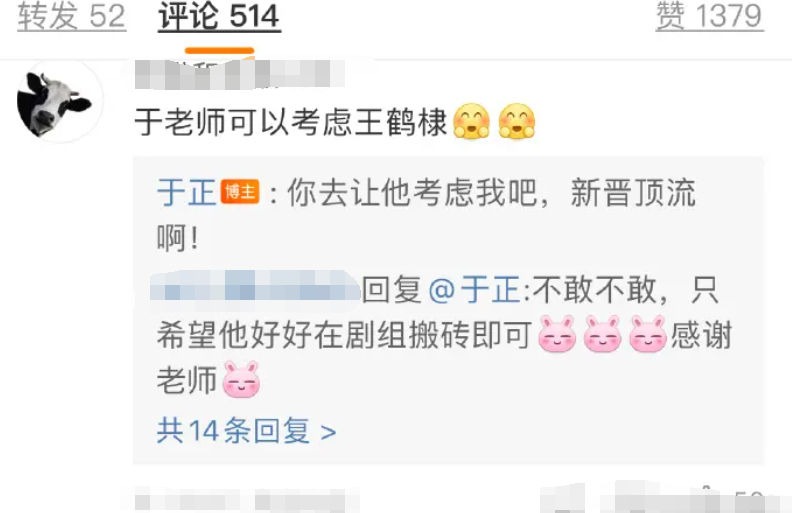Open the 转发 52 reposts tab
The height and width of the screenshot is (513, 792).
point(72,17)
